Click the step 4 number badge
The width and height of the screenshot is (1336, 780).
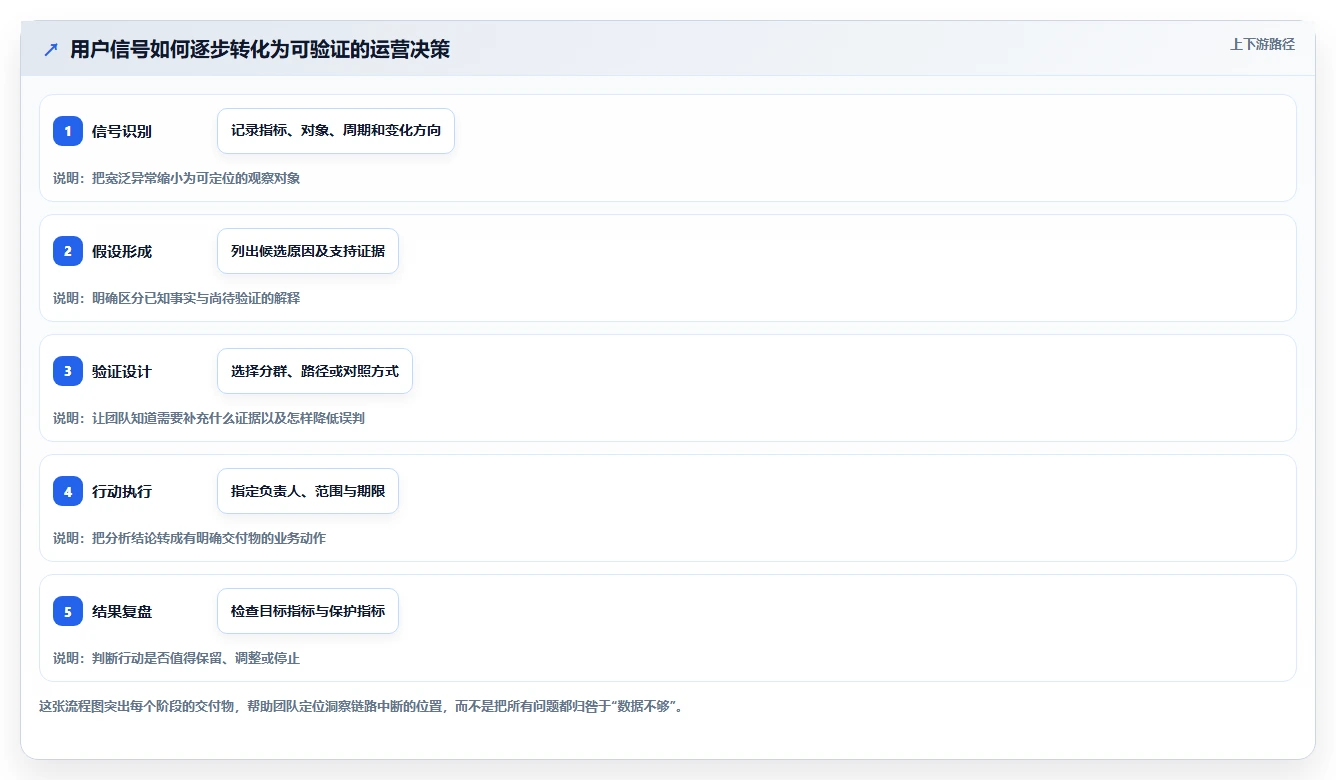(68, 491)
